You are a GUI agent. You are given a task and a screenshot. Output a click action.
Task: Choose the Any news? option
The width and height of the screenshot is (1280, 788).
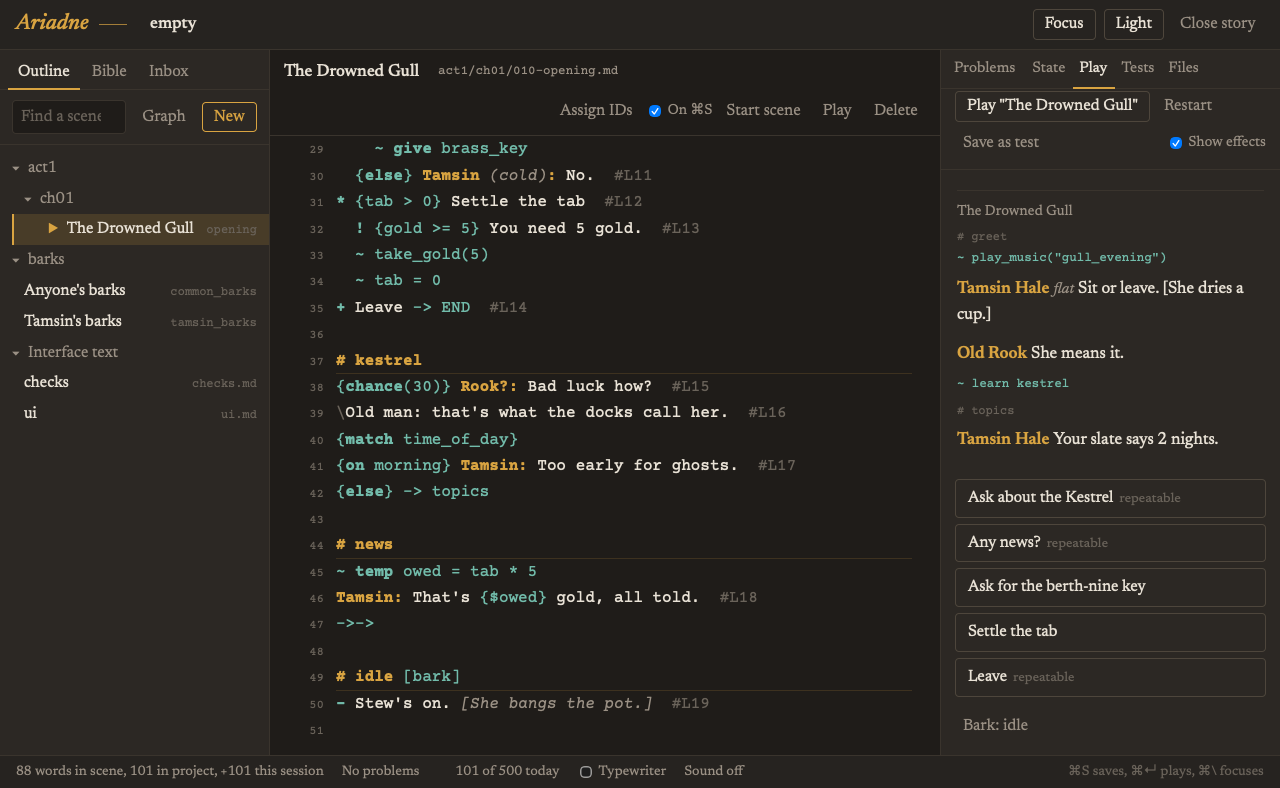click(x=1110, y=542)
